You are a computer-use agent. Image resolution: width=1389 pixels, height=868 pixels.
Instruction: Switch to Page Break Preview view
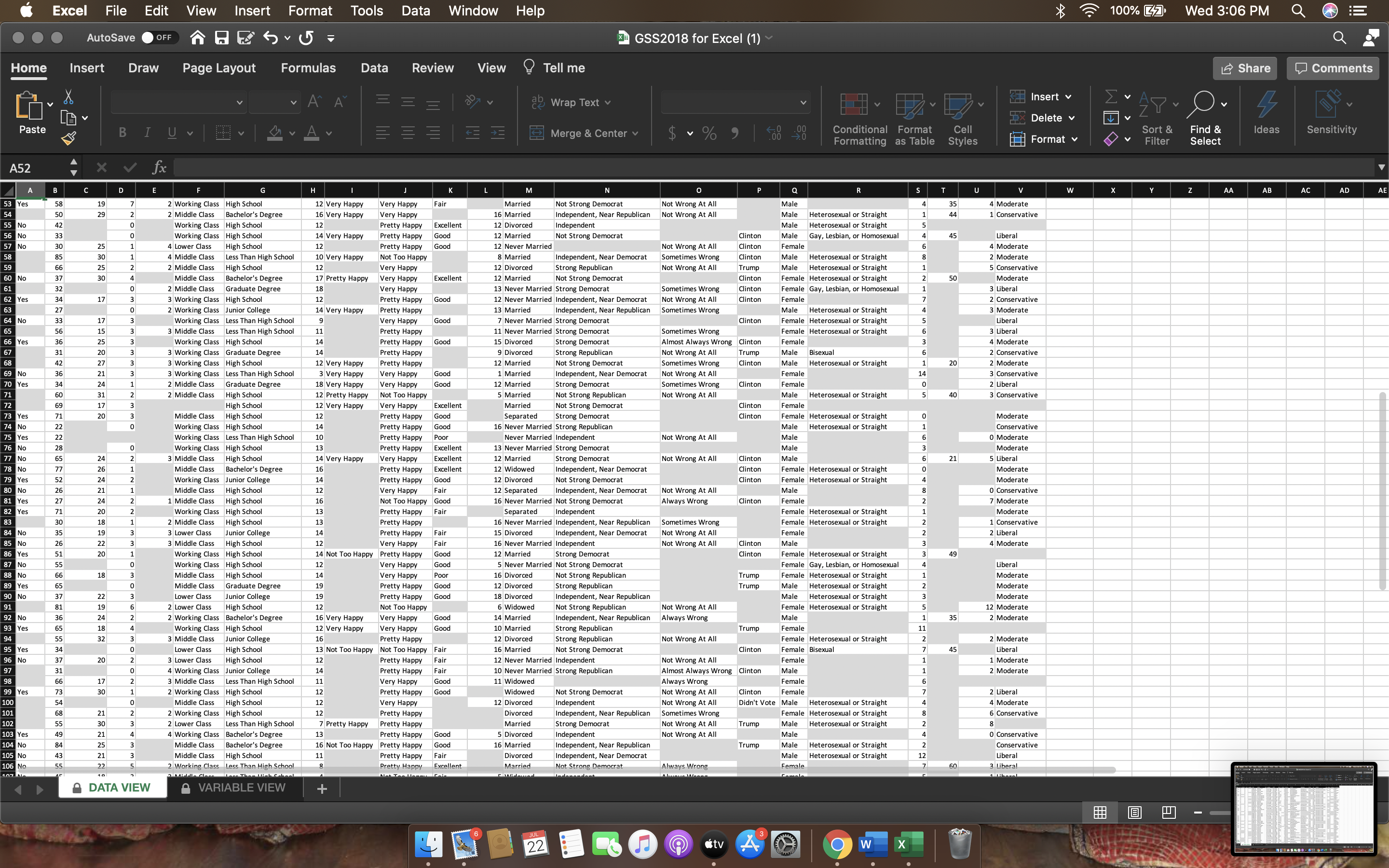[x=1168, y=813]
